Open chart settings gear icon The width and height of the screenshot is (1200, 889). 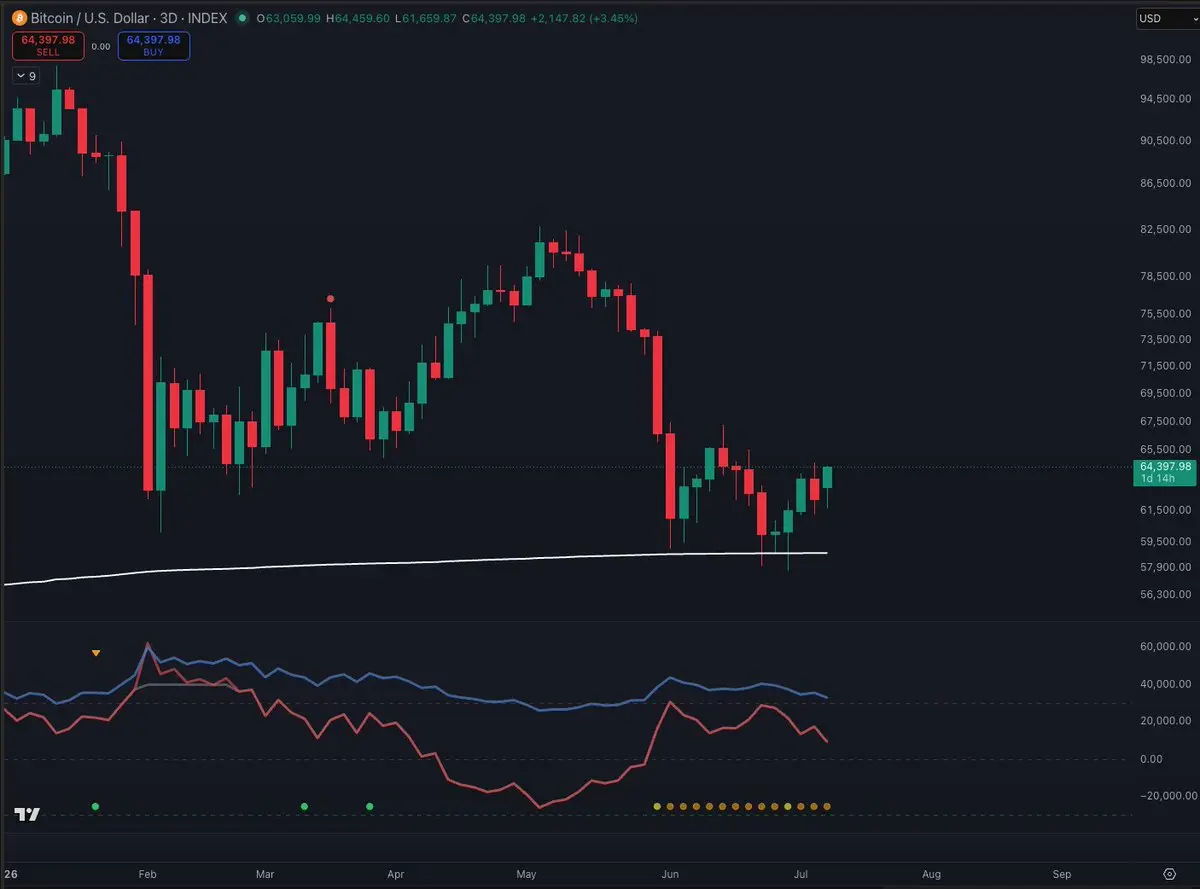click(1168, 873)
